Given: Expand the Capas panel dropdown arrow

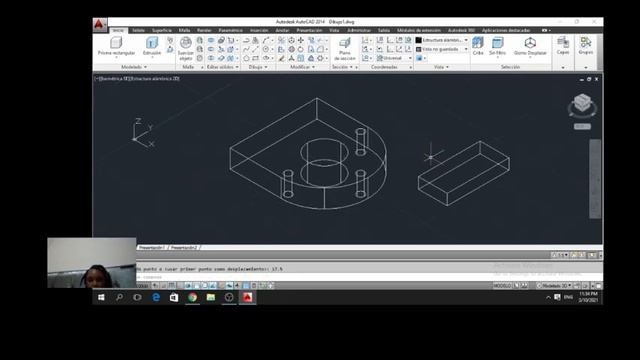Looking at the screenshot, I should click(563, 67).
